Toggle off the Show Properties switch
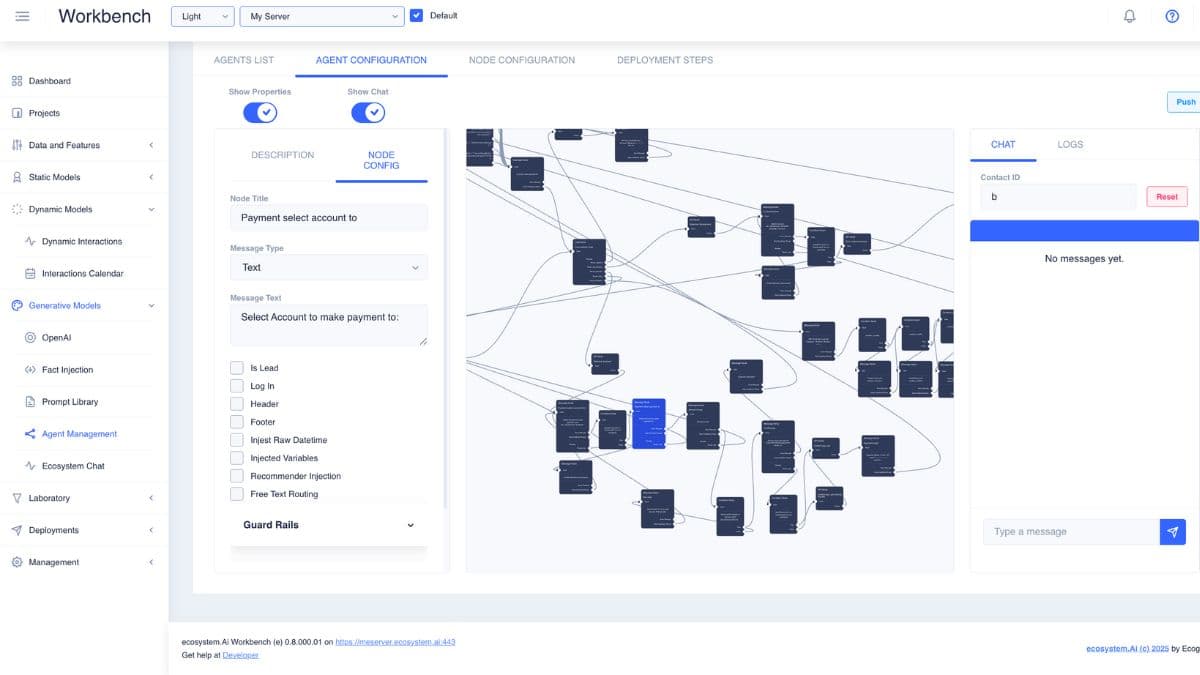Viewport: 1200px width, 675px height. [x=260, y=113]
